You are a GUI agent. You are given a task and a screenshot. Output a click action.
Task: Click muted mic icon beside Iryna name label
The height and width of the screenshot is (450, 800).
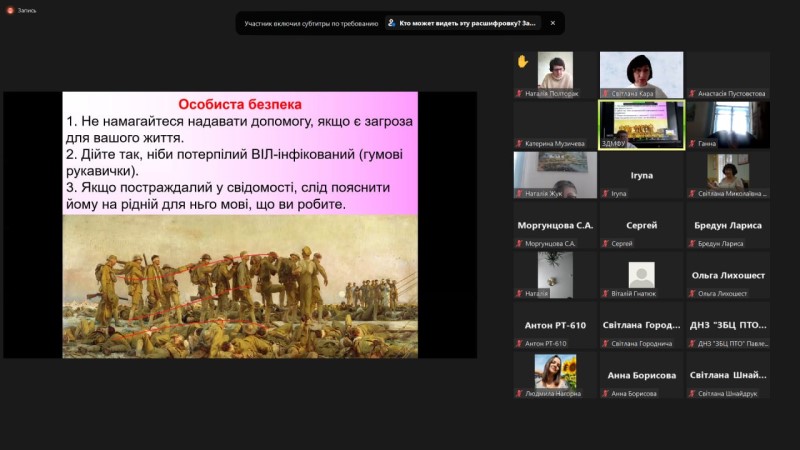pyautogui.click(x=606, y=193)
